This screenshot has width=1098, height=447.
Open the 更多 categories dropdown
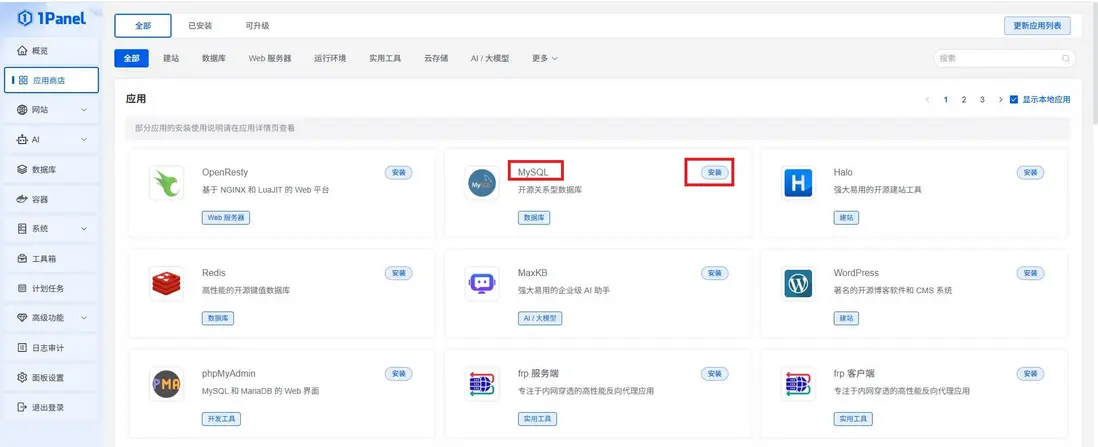pyautogui.click(x=544, y=58)
